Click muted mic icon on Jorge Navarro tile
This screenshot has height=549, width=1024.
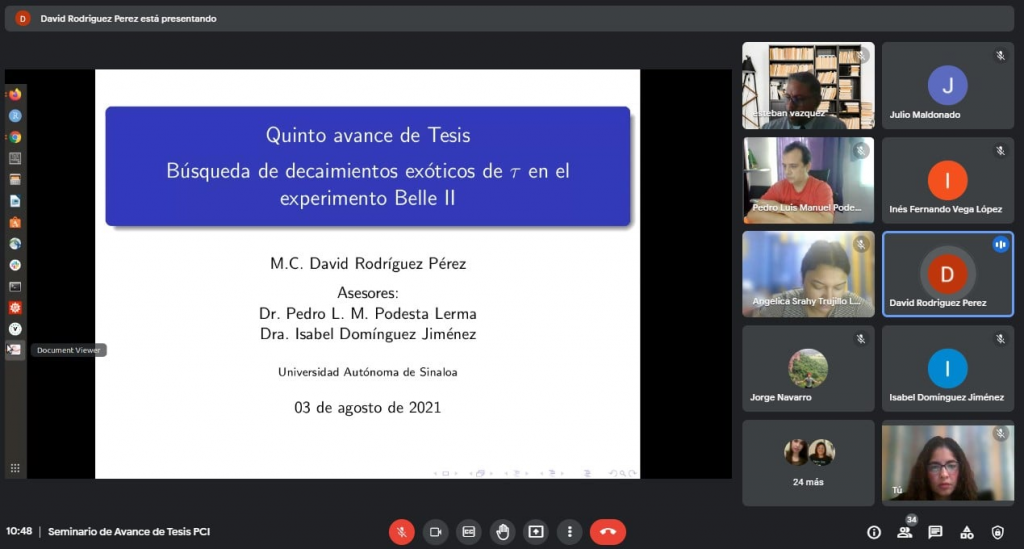861,339
